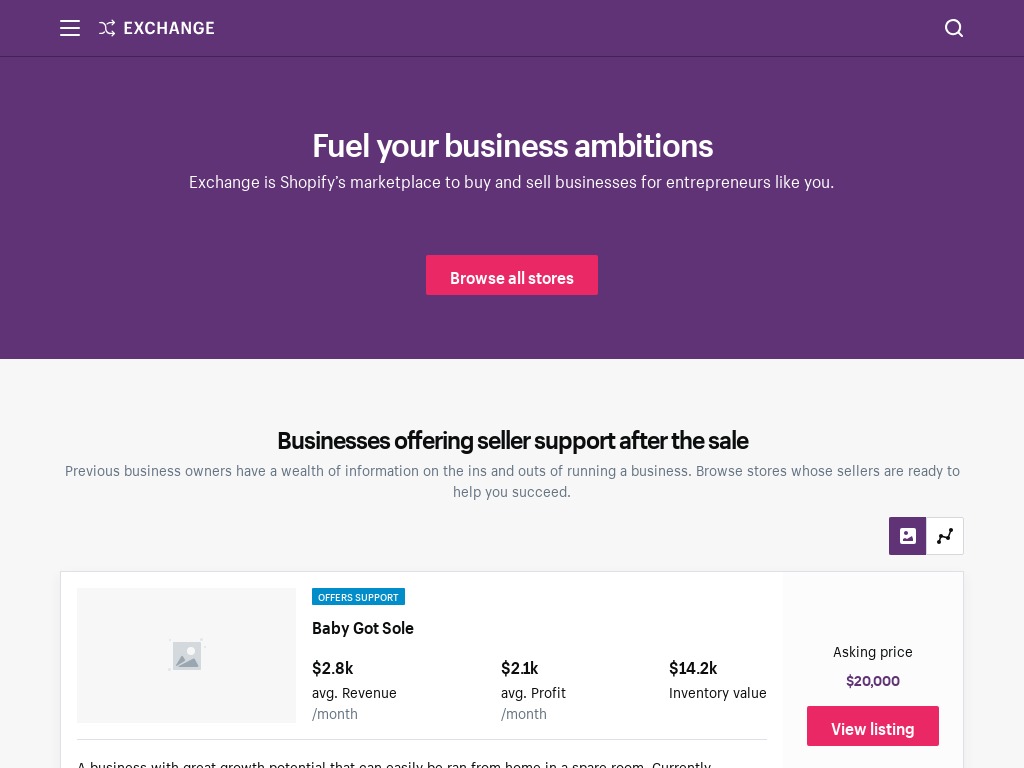
Task: Click the View listing button
Action: (872, 726)
